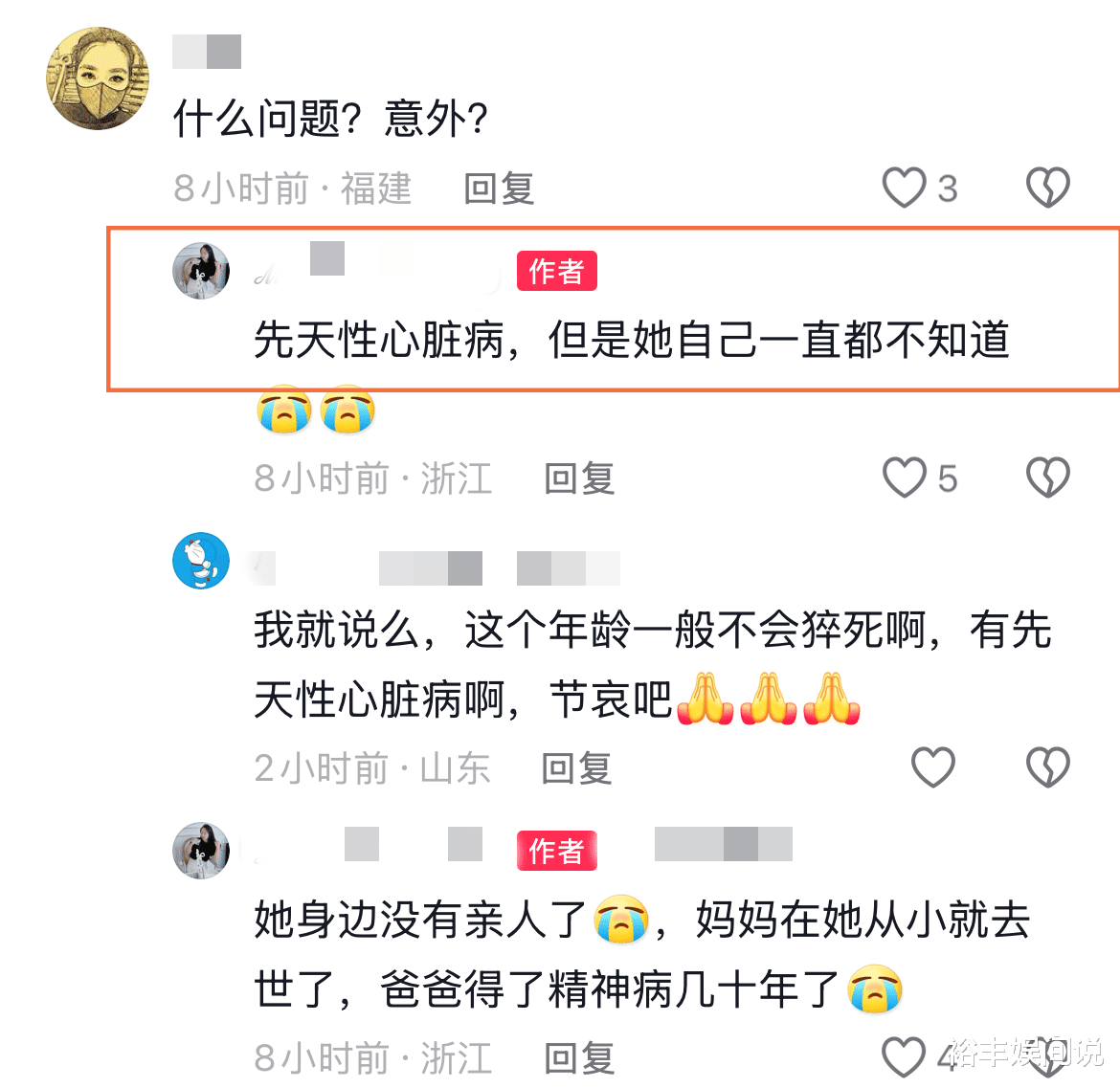Dislike the 什么问题 comment via broken heart
This screenshot has width=1120, height=1088.
[x=1048, y=188]
